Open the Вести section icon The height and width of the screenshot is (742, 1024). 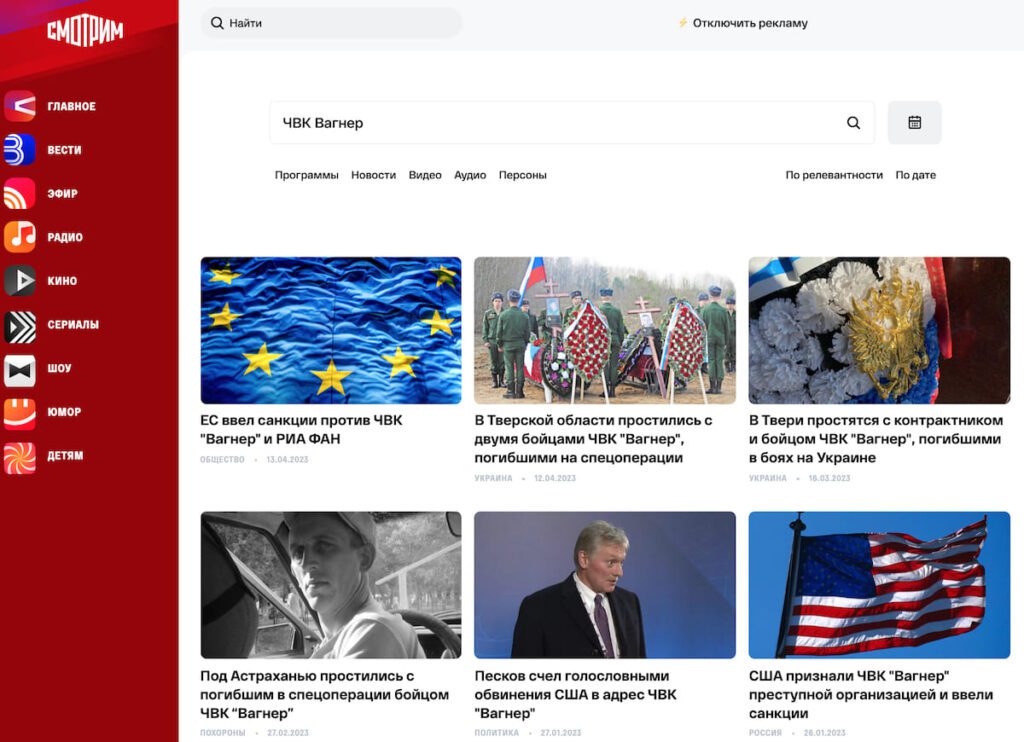coord(20,150)
